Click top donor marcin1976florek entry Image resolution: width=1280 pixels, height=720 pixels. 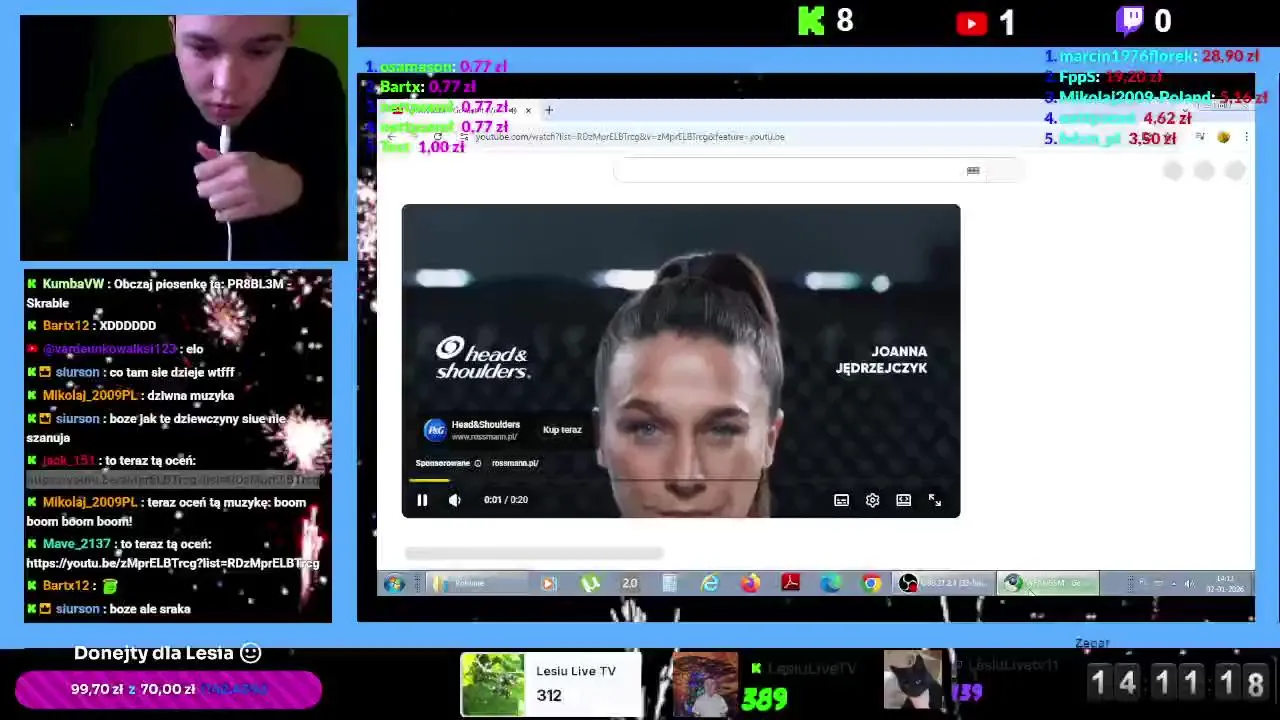(x=1151, y=57)
